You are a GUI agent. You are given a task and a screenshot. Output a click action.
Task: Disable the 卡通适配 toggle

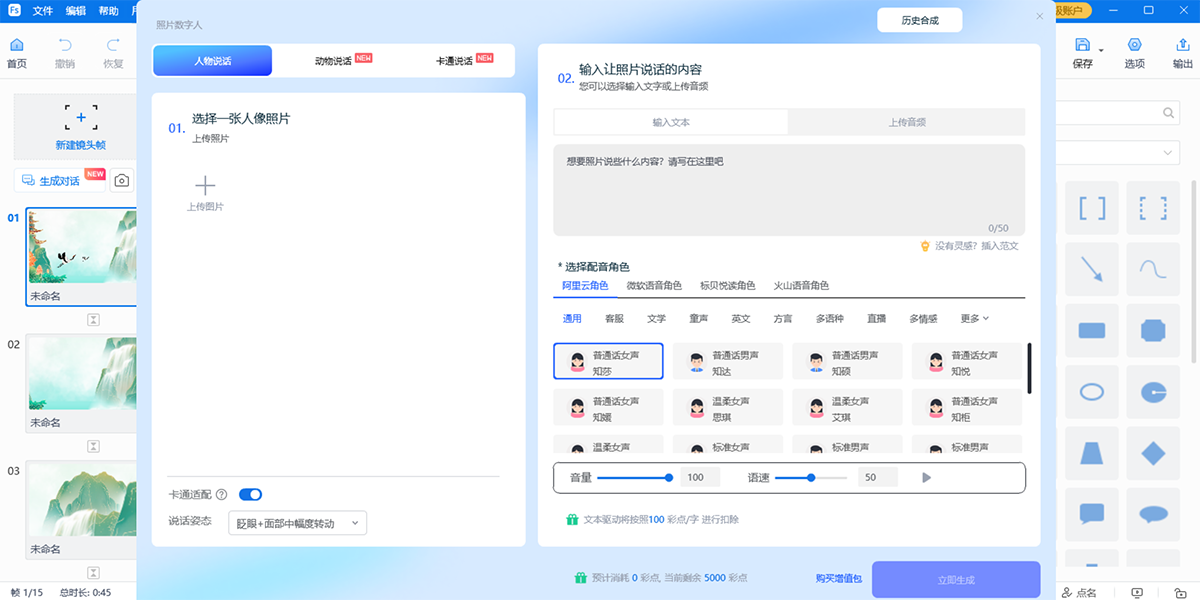pyautogui.click(x=250, y=494)
